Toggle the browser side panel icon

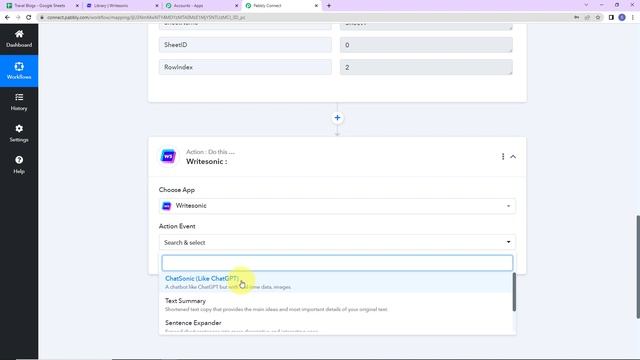[611, 18]
